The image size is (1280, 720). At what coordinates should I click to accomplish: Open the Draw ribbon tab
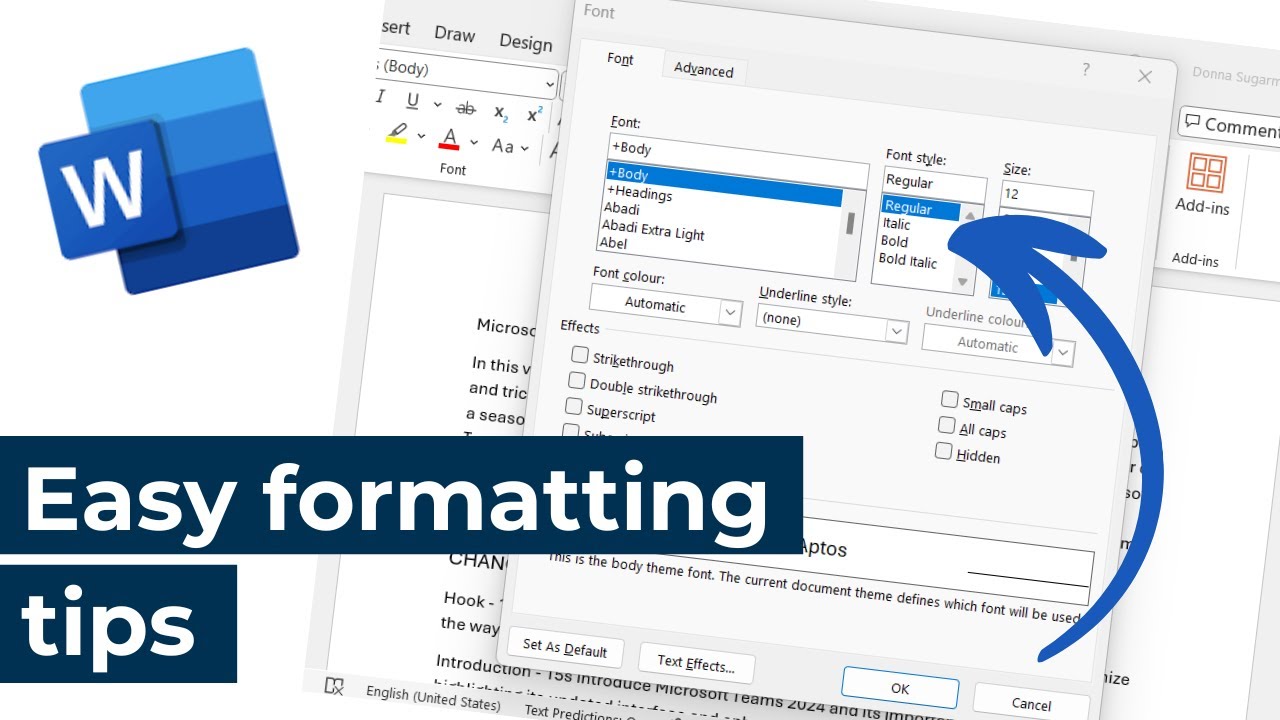(454, 34)
